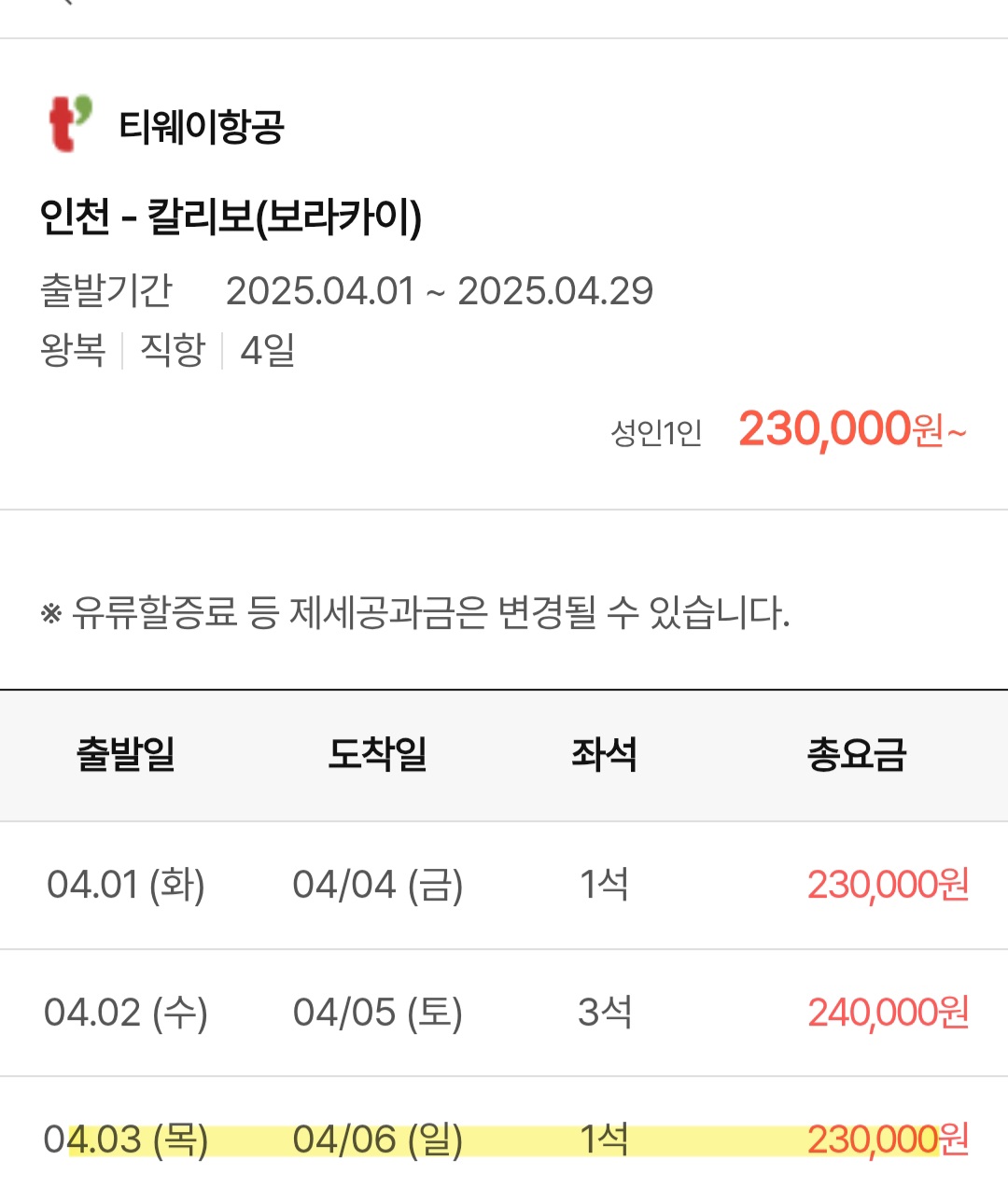The height and width of the screenshot is (1202, 1008).
Task: Choose the 04.02 (수) departure date
Action: click(126, 1013)
